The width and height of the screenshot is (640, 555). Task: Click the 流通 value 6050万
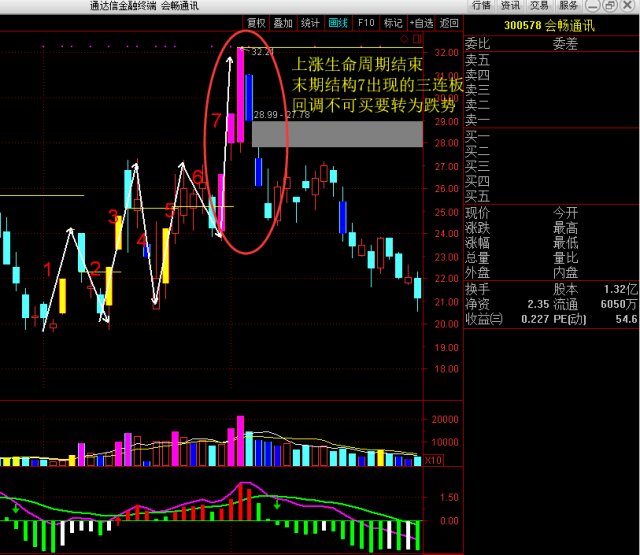coord(618,304)
